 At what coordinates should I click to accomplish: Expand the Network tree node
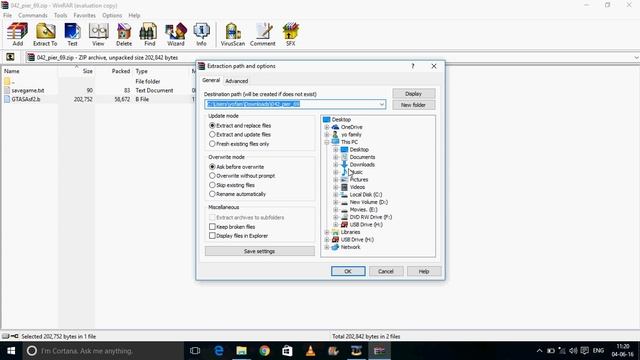click(x=327, y=247)
